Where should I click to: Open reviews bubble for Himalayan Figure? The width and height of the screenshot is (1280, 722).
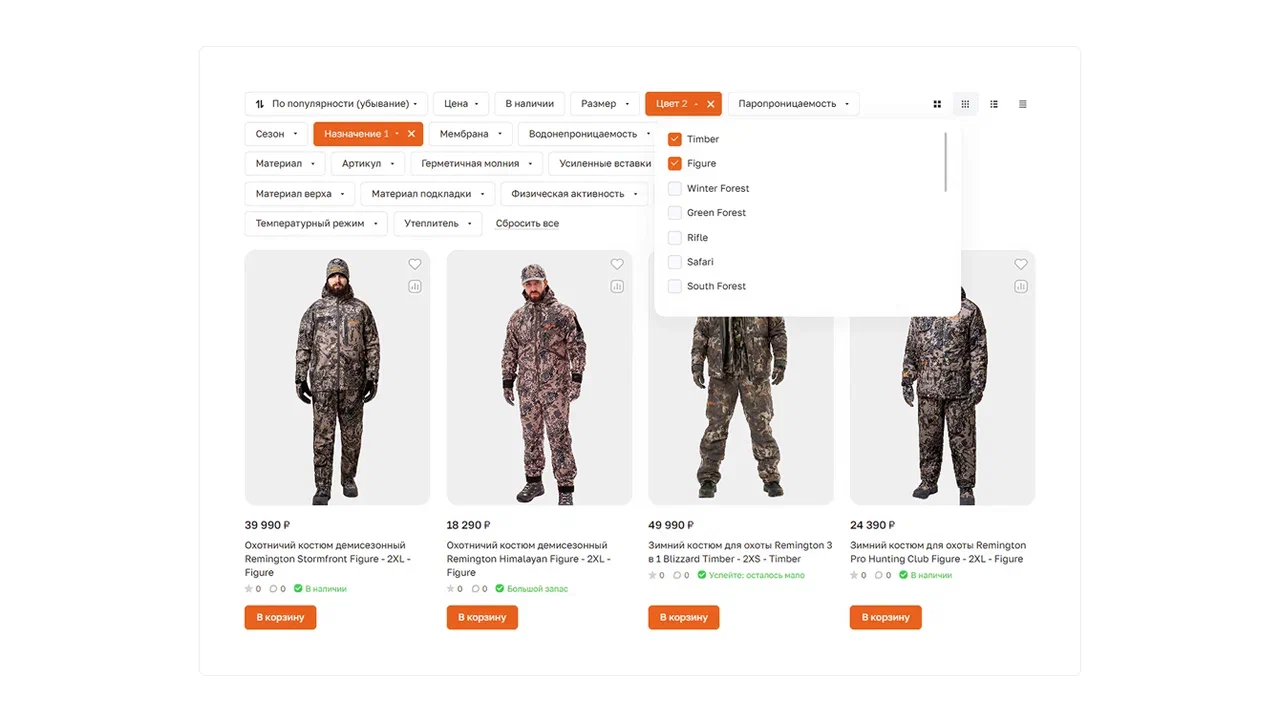pos(479,589)
